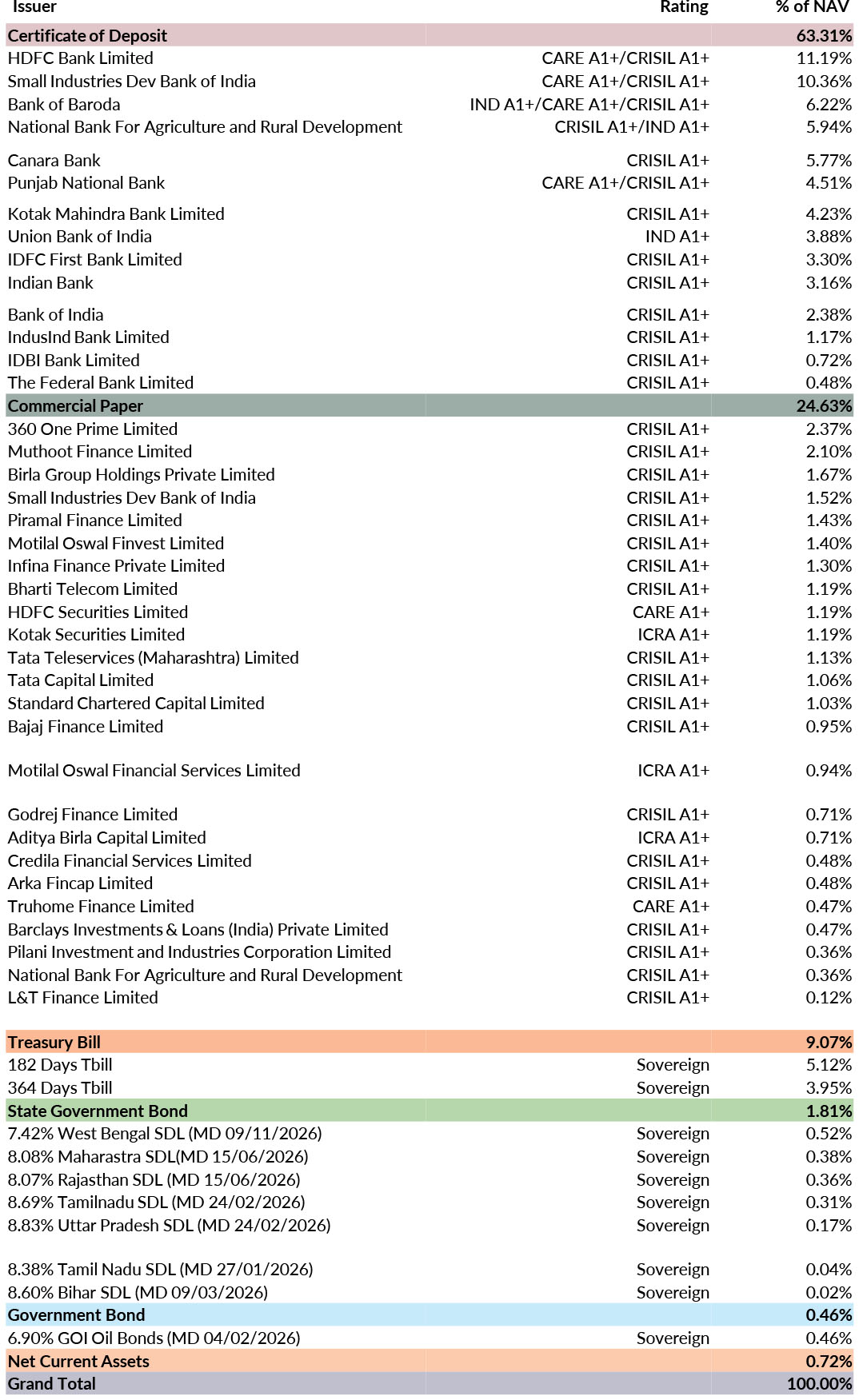Click the 6.90% GOI Oil Bonds entry
The image size is (859, 1400).
click(x=154, y=1338)
